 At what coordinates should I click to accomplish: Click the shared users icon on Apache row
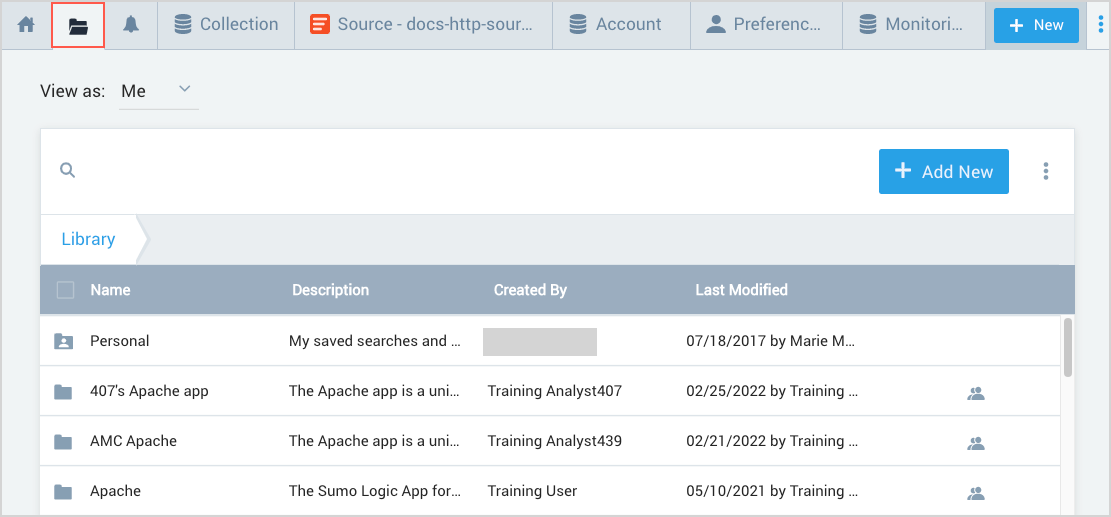pos(976,493)
